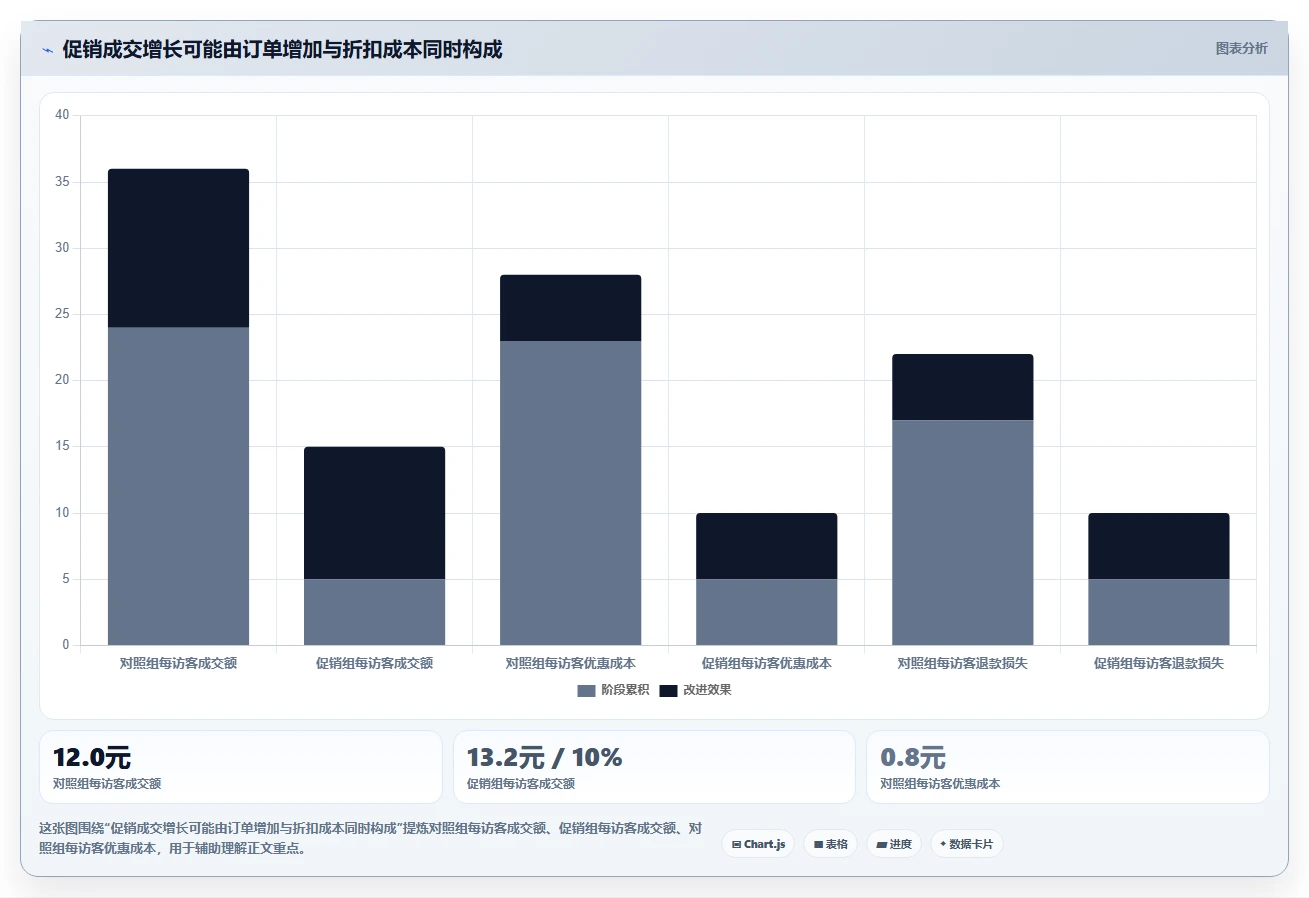Screen dimensions: 1309x898
Task: Click the gray segment of 促销组每访客优惠成本 bar
Action: (x=766, y=612)
